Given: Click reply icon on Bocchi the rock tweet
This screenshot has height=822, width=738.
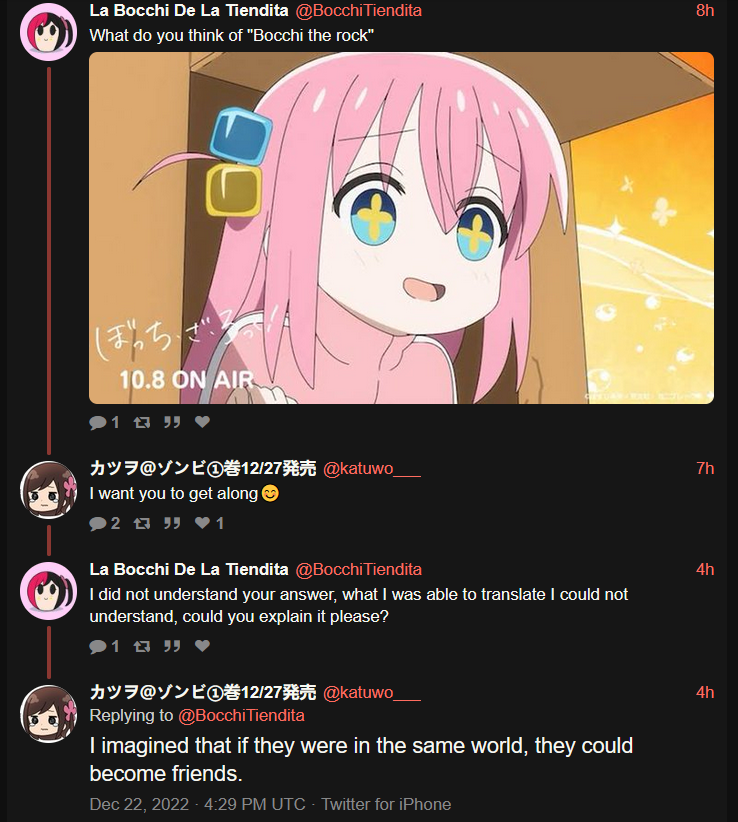Looking at the screenshot, I should [104, 422].
